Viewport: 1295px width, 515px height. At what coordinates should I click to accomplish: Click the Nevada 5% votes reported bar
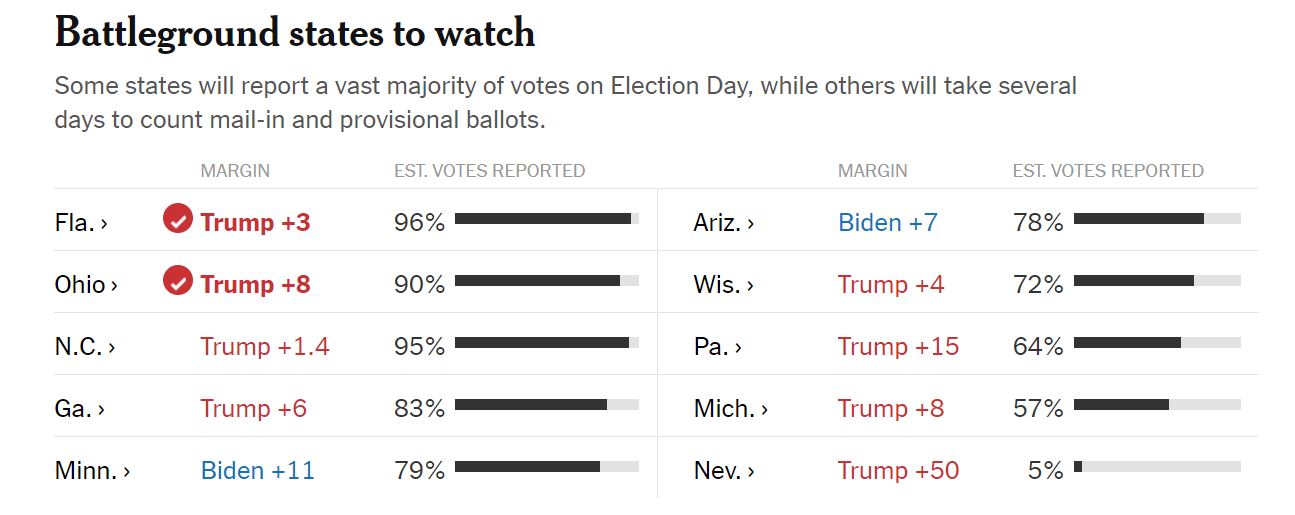point(1157,467)
